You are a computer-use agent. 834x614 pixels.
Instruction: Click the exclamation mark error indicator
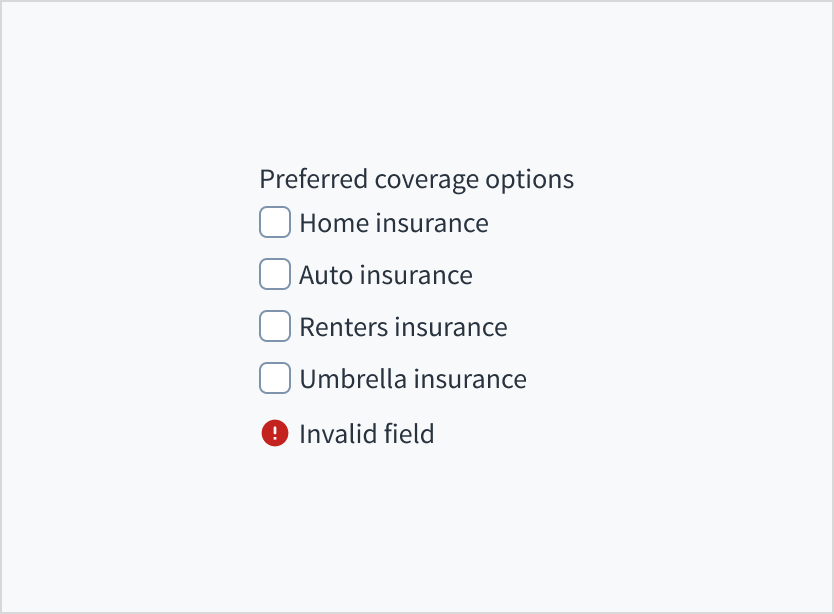[274, 433]
